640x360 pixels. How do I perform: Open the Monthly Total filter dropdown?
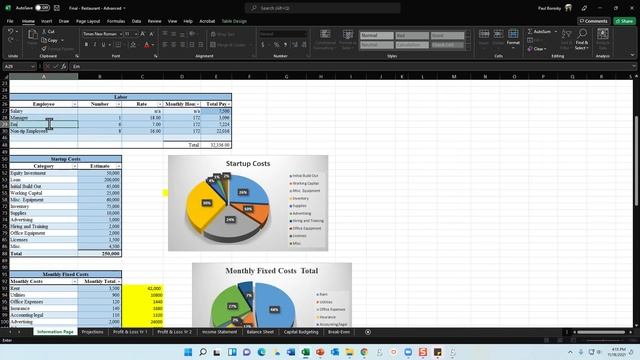point(119,282)
